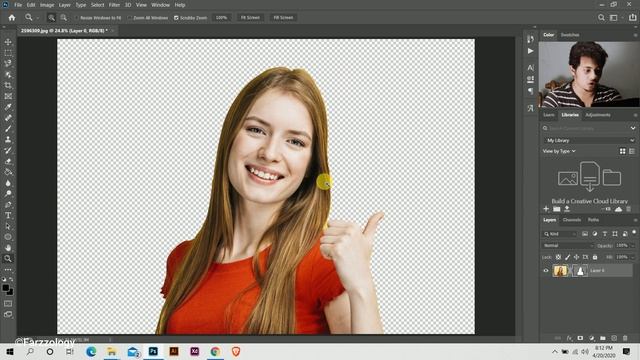The height and width of the screenshot is (360, 640).
Task: Select the Hand tool
Action: coord(8,248)
